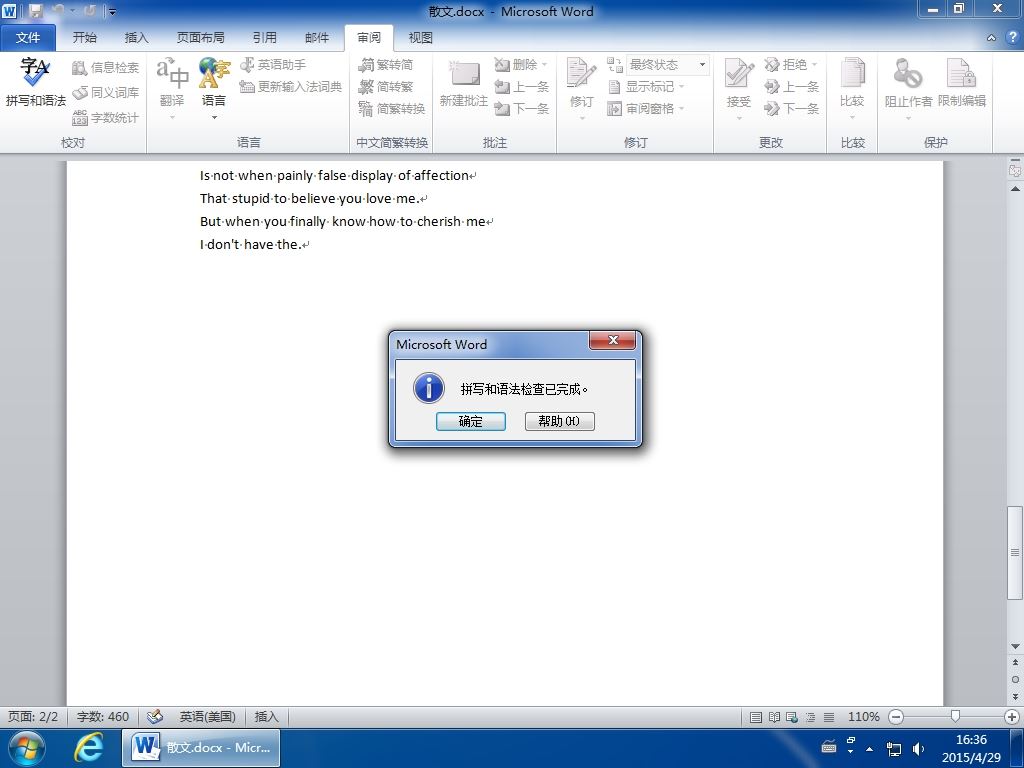Switch to outline view
The image size is (1024, 768).
pyautogui.click(x=810, y=717)
